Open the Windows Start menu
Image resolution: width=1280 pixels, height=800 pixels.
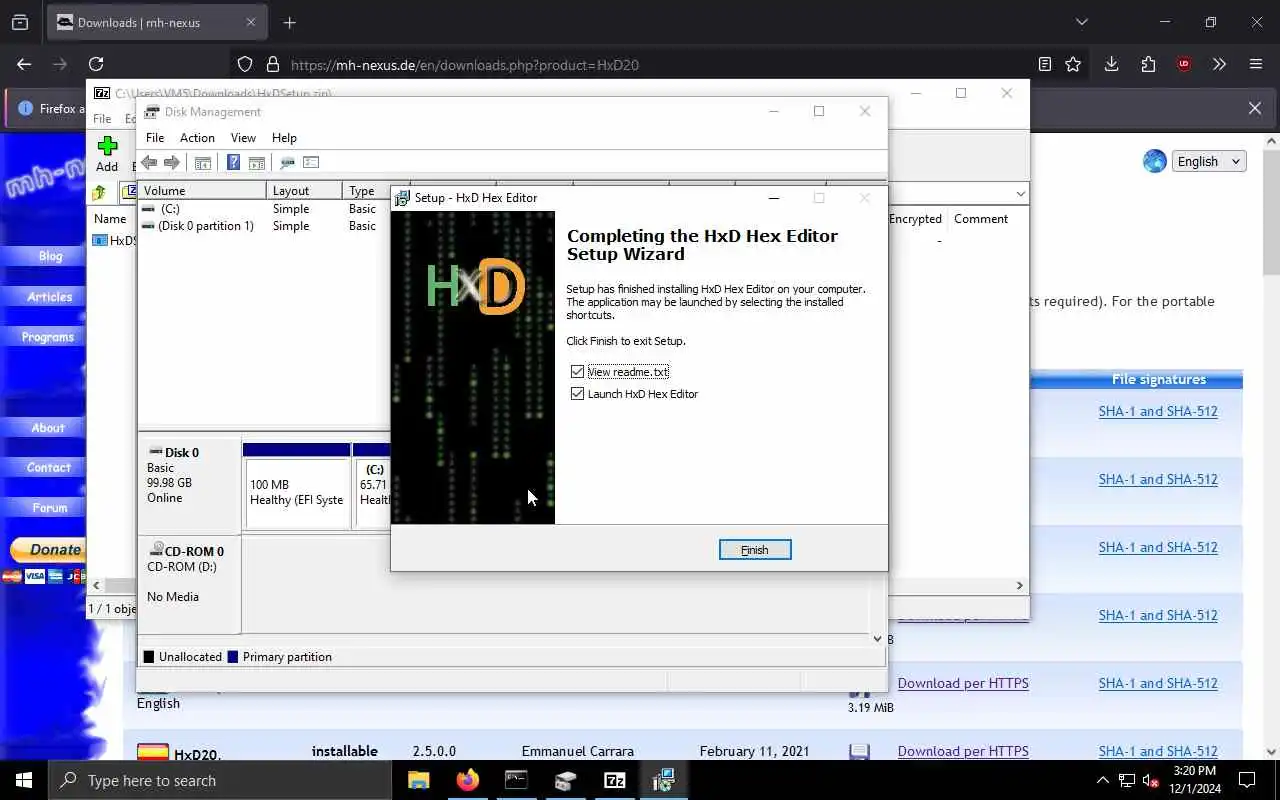coord(24,780)
